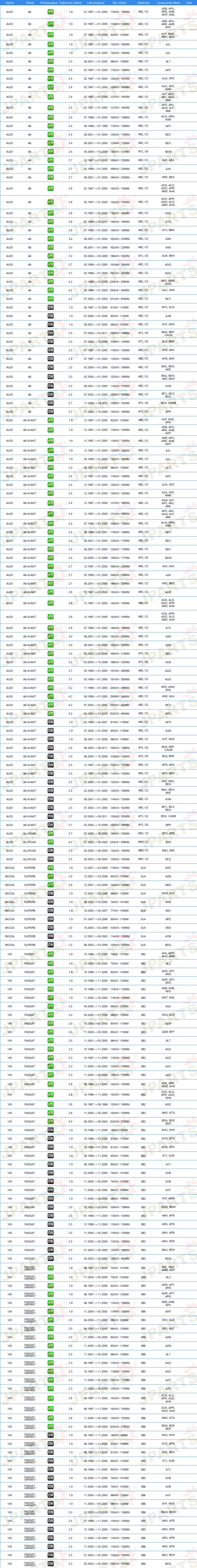The width and height of the screenshot is (197, 1568).
Task: Click the PB fuel icon in Passat 3B3 1.6 ALZ row
Action: click(50, 963)
